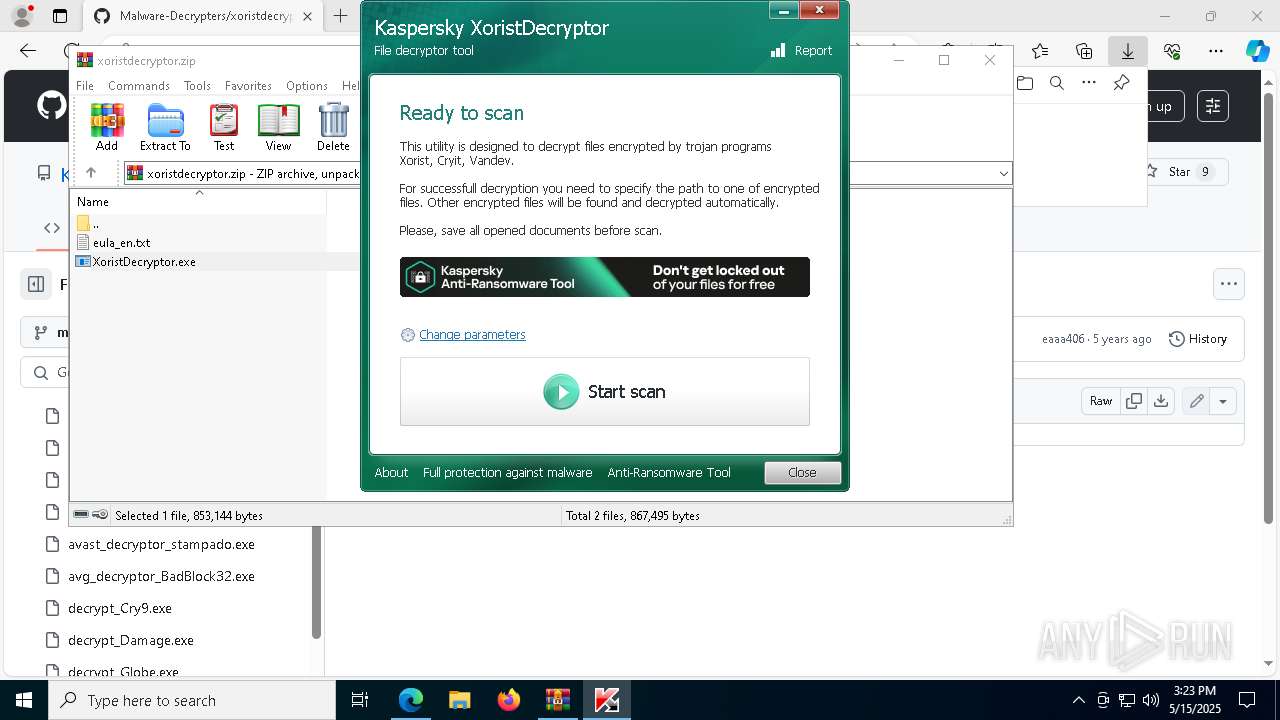Open the notification center icon
The width and height of the screenshot is (1280, 720).
pos(1247,700)
